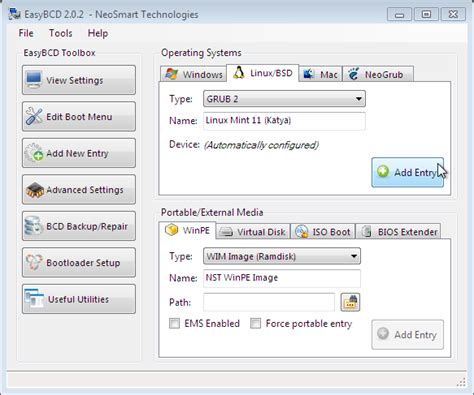The image size is (474, 395).
Task: Open the Tools menu
Action: pos(60,33)
